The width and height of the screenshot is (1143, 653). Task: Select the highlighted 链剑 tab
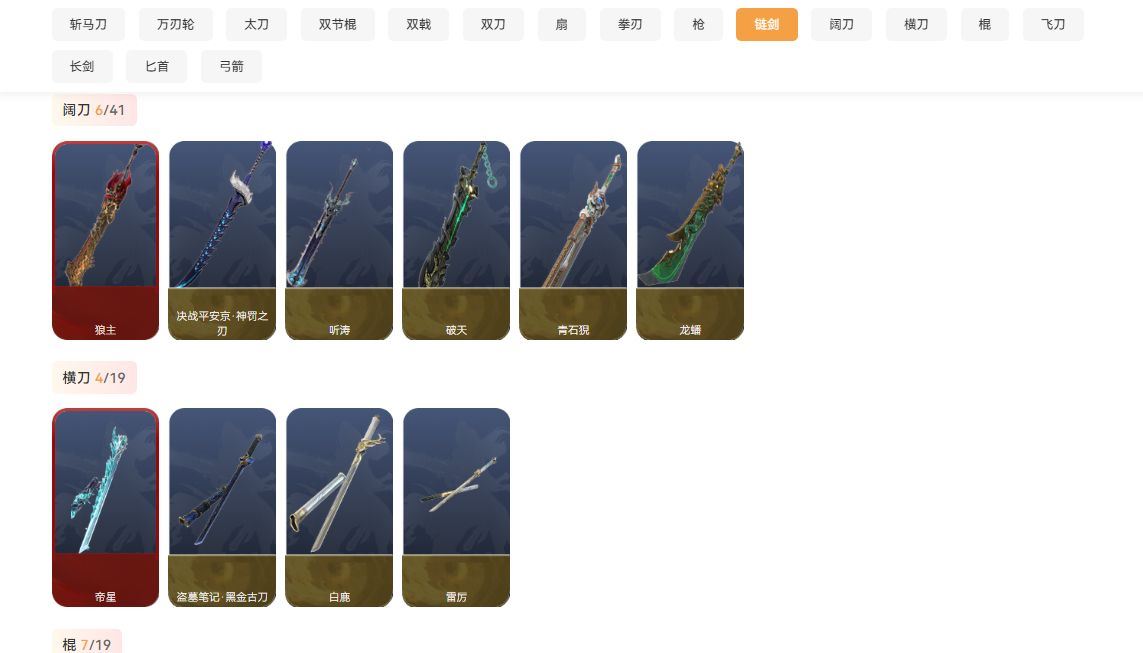click(767, 25)
